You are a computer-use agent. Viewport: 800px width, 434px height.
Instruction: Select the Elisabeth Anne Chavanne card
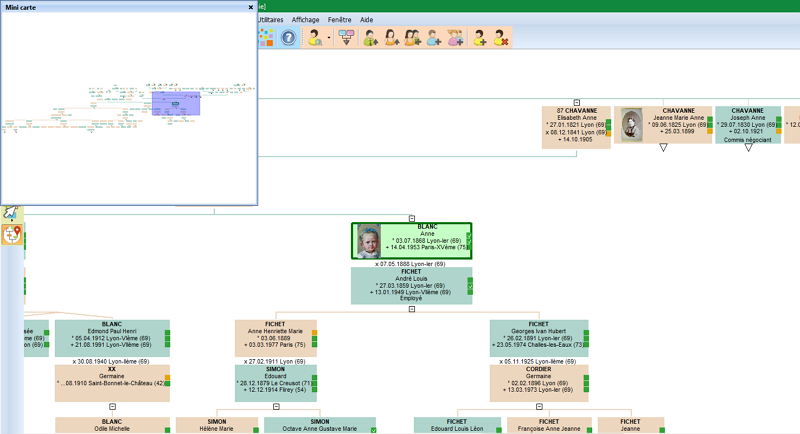coord(576,127)
